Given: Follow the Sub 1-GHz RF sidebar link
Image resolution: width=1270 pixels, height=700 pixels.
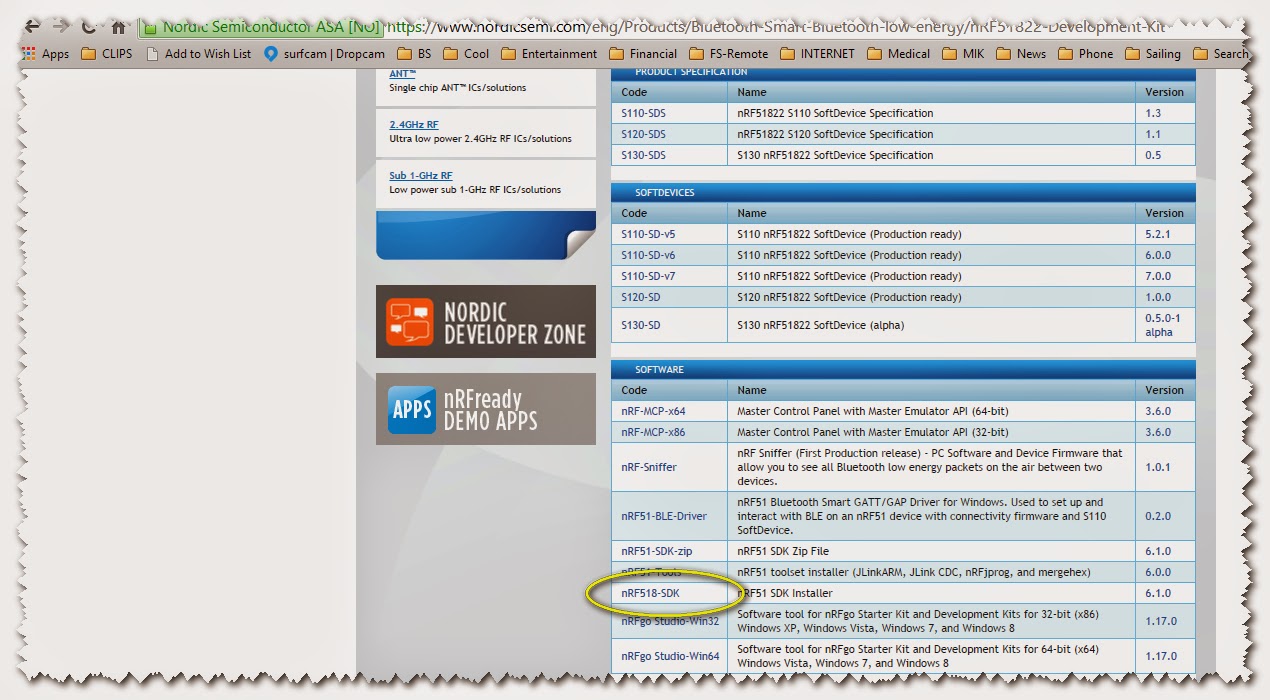Looking at the screenshot, I should point(420,176).
